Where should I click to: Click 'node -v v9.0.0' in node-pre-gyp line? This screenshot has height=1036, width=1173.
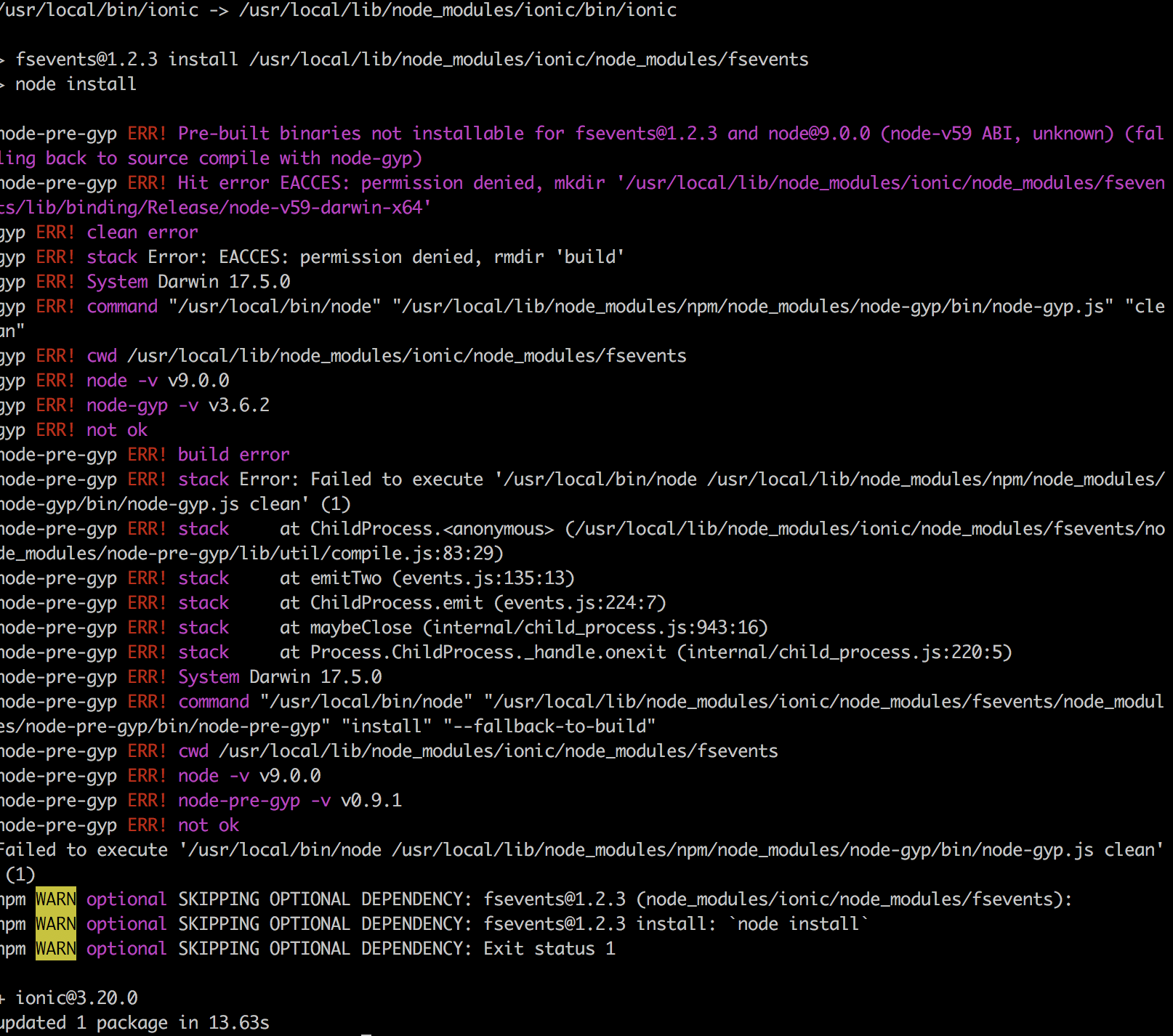point(249,776)
